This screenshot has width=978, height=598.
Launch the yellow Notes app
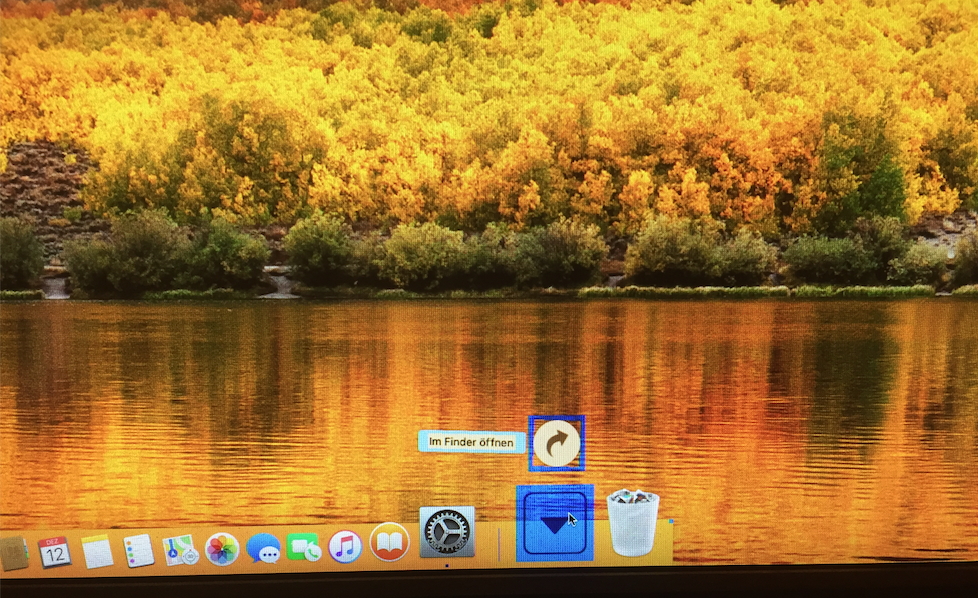(97, 551)
